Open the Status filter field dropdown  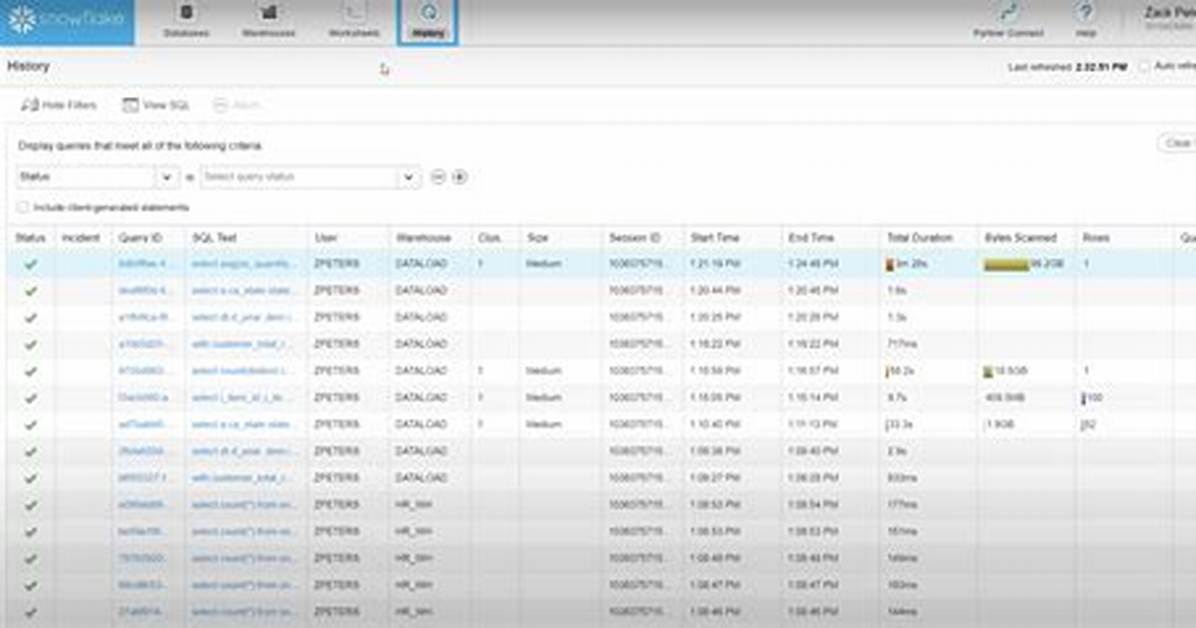coord(97,177)
